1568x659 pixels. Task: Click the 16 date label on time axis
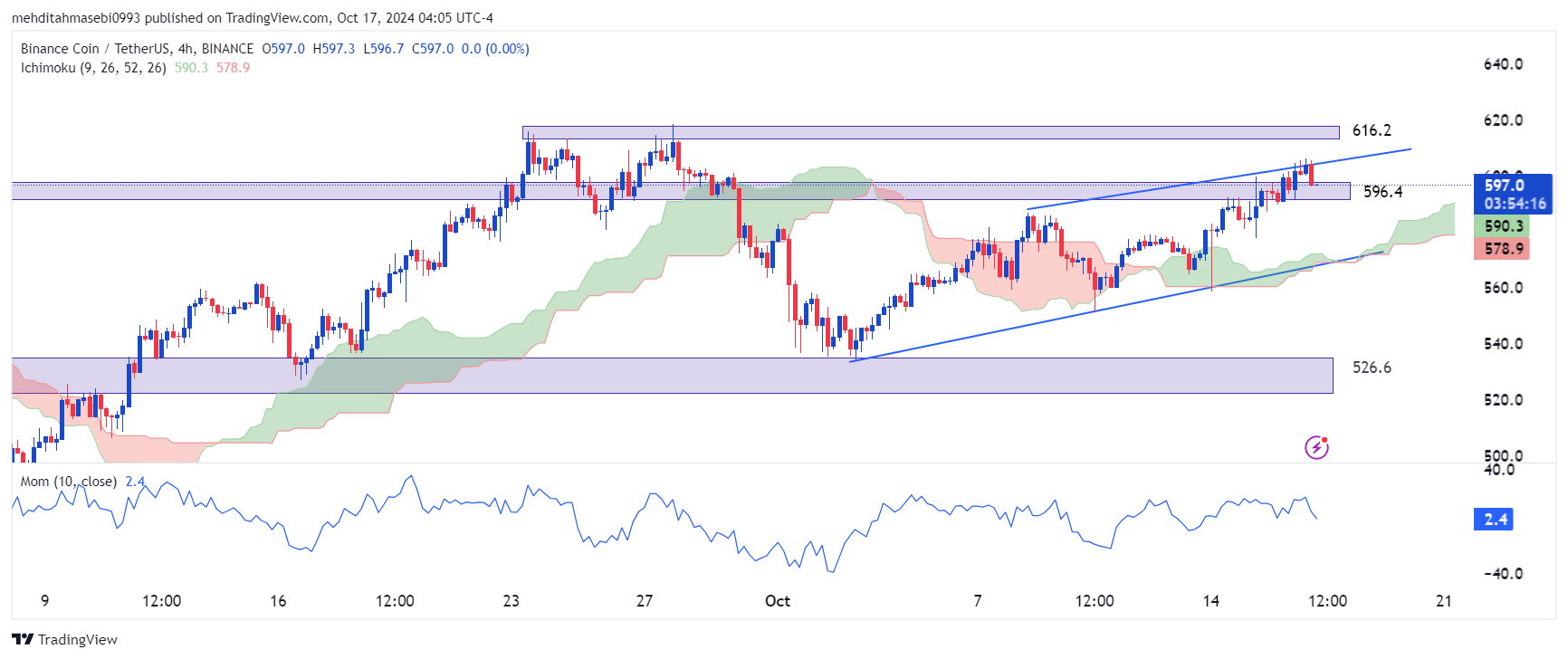[x=278, y=601]
